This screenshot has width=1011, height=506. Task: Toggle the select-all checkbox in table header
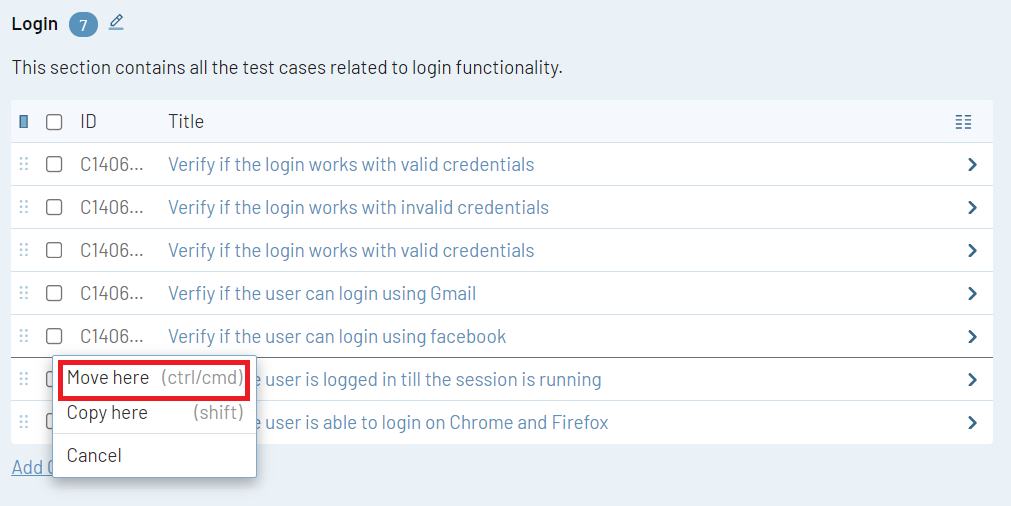point(54,122)
